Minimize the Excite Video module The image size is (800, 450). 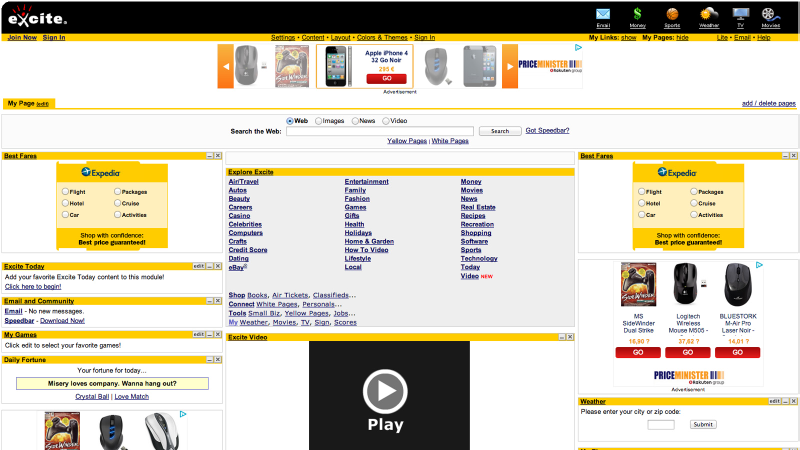pos(562,337)
